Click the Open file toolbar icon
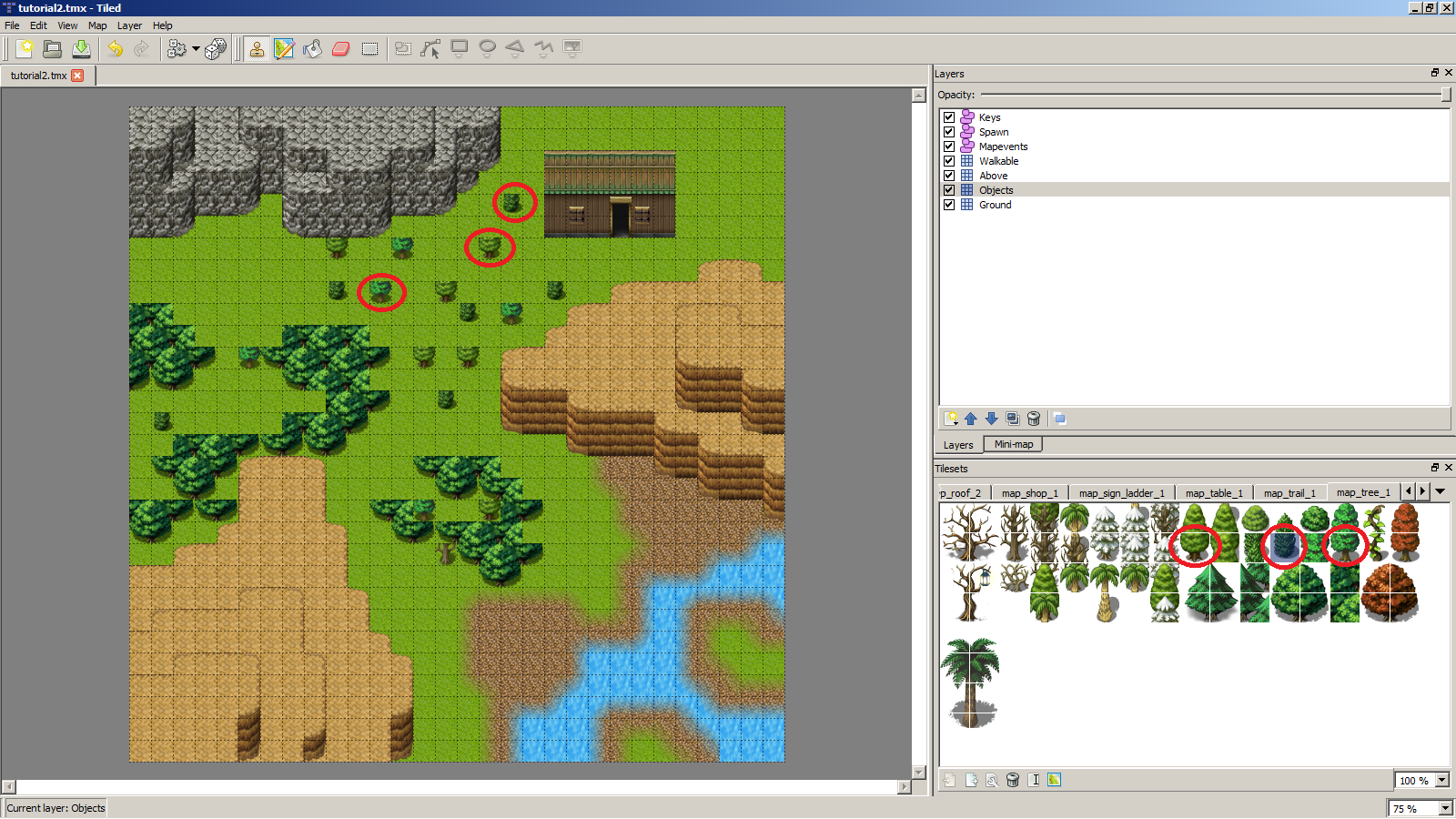The image size is (1456, 819). click(x=53, y=49)
